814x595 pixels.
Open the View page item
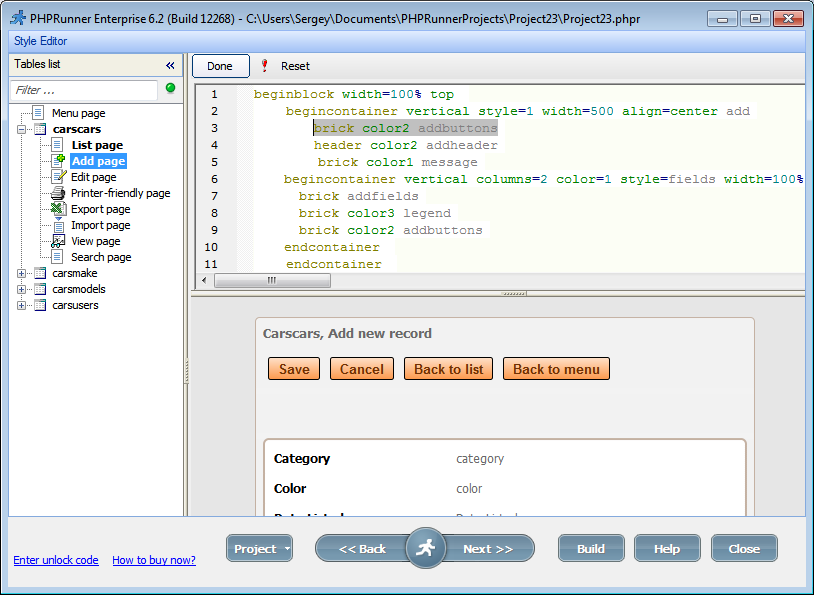point(96,241)
